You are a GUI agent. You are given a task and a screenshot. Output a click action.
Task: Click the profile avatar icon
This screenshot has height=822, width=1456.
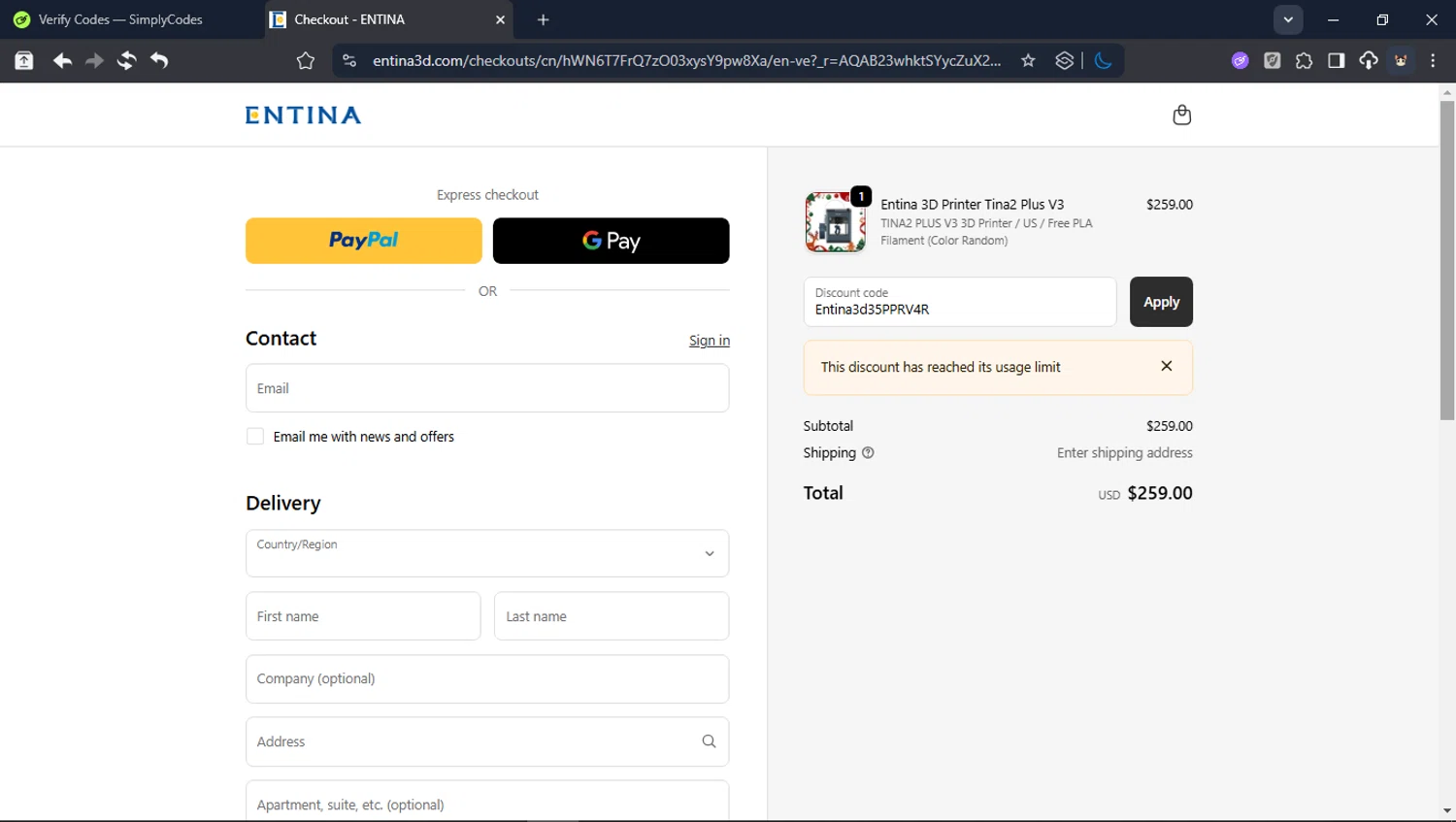1401,60
